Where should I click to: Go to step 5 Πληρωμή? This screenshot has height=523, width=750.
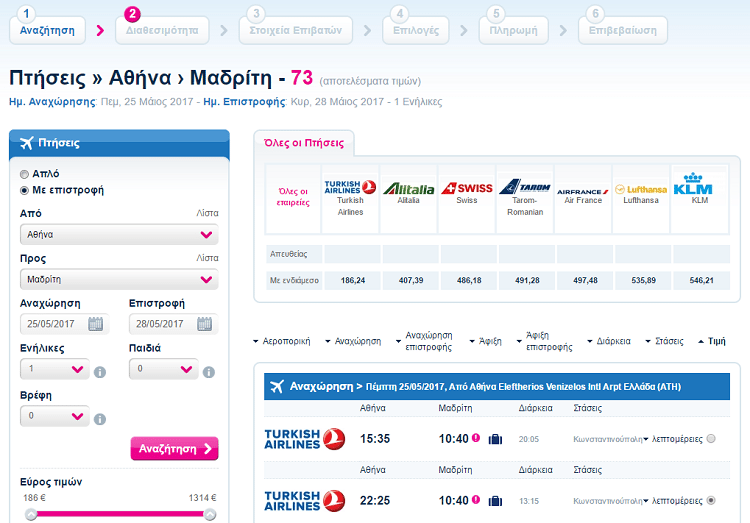(x=513, y=30)
